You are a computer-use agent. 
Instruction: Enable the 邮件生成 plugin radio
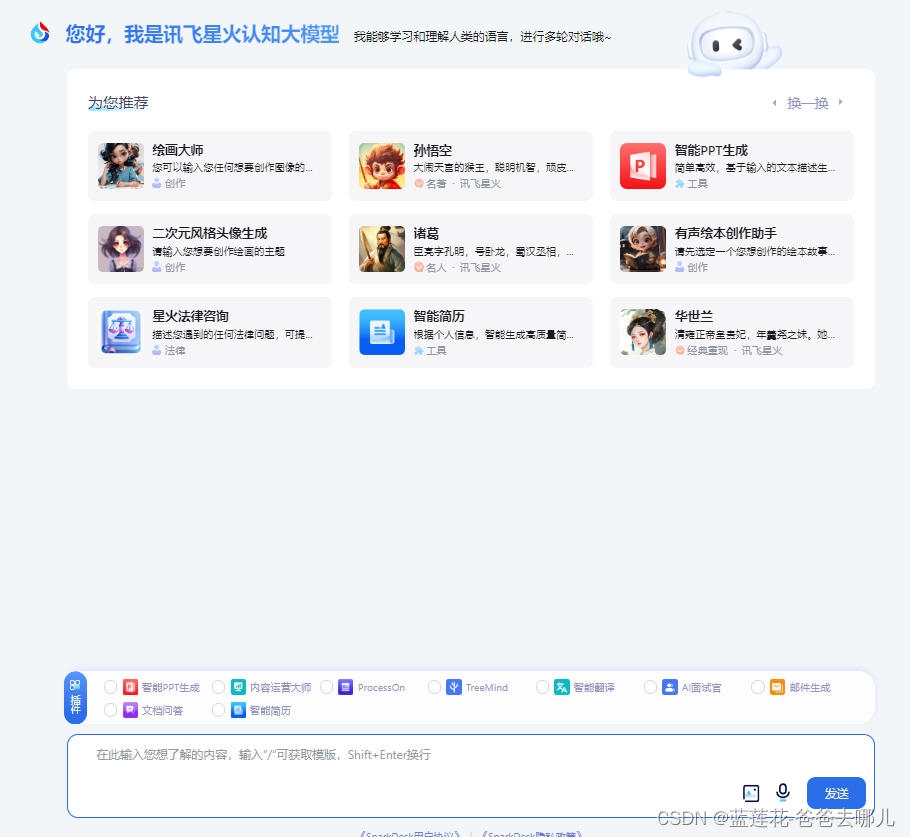click(x=758, y=687)
